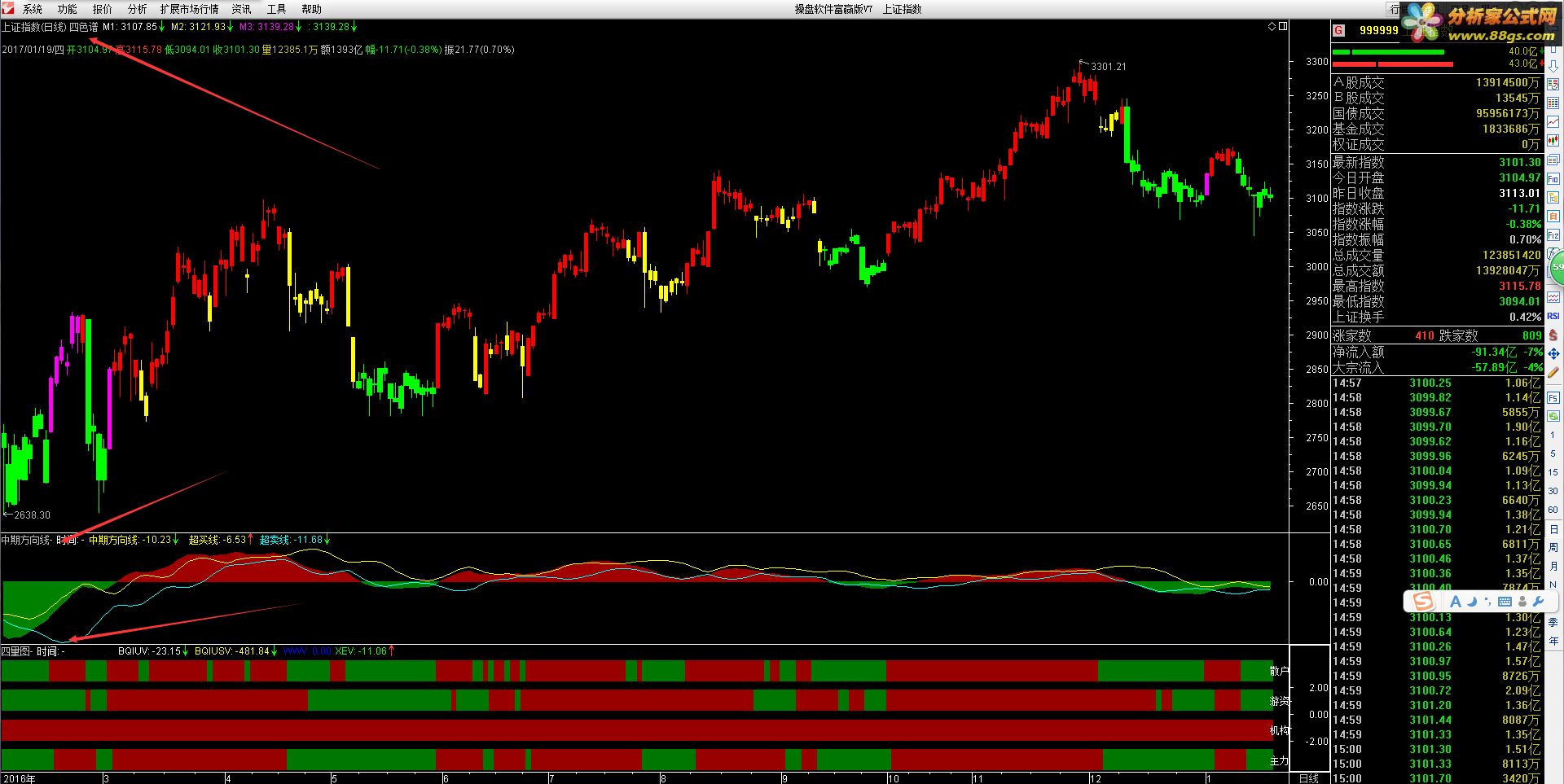
Task: Open the IME soft keyboard icon
Action: click(x=1505, y=602)
